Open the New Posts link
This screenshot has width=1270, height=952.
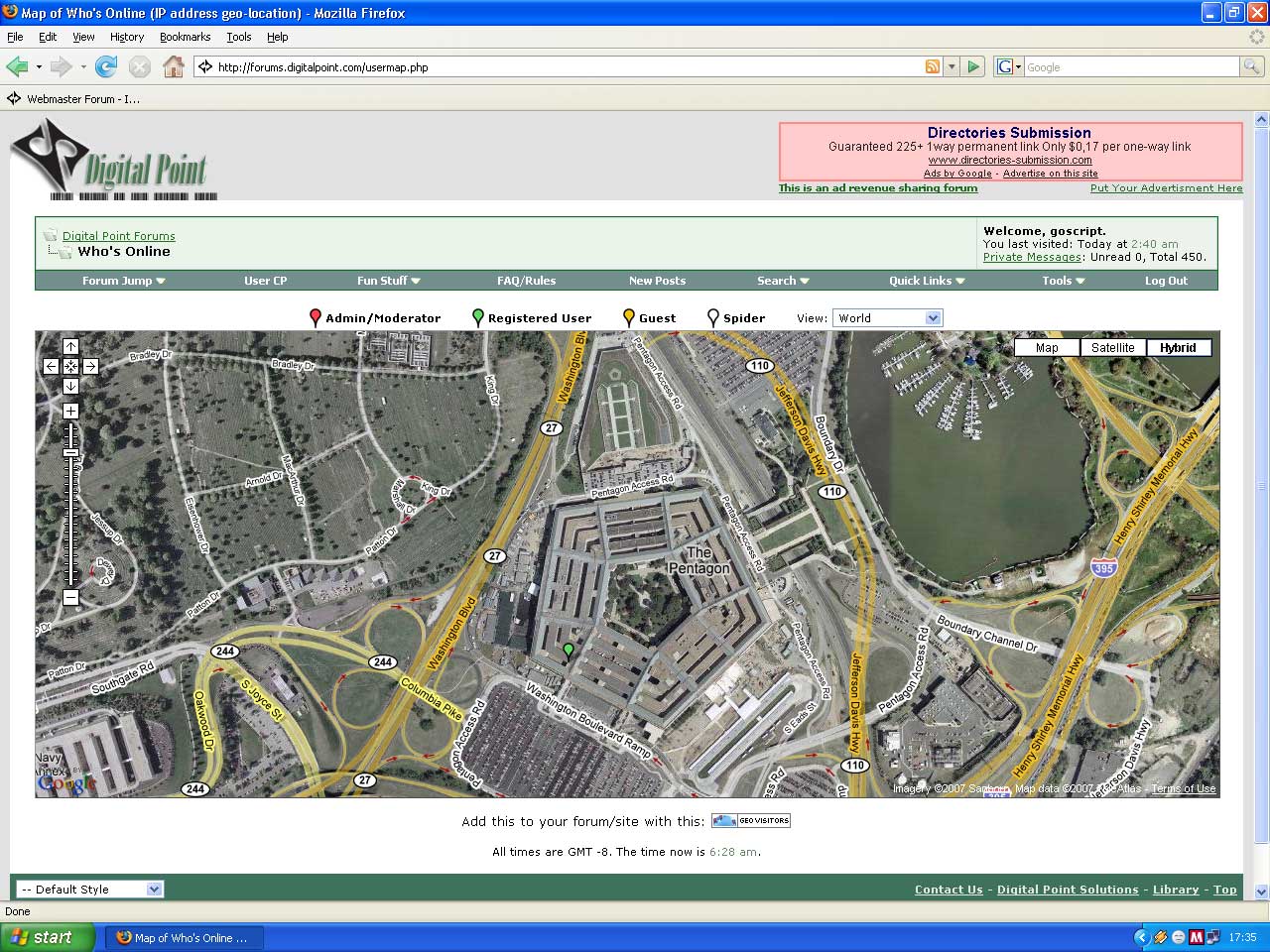click(x=657, y=281)
